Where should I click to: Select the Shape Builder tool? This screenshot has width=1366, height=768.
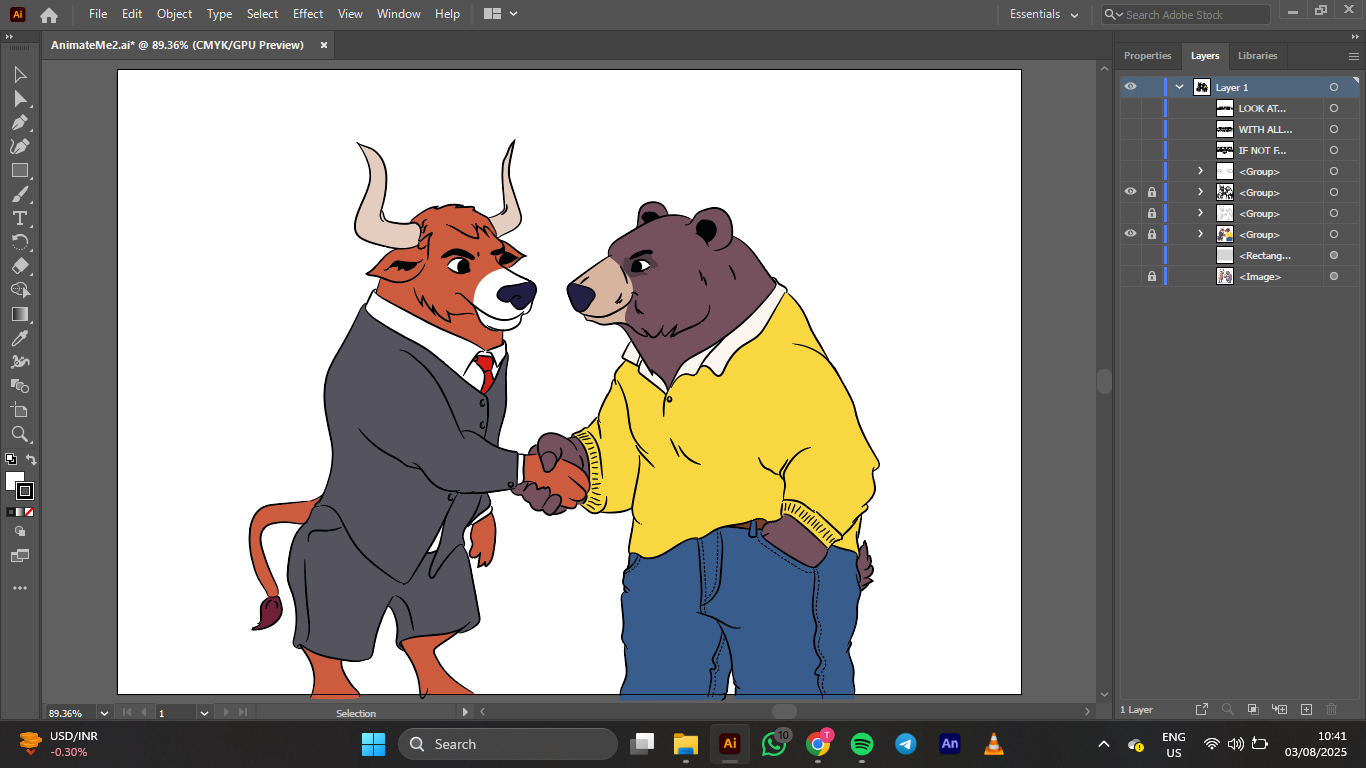[x=20, y=290]
